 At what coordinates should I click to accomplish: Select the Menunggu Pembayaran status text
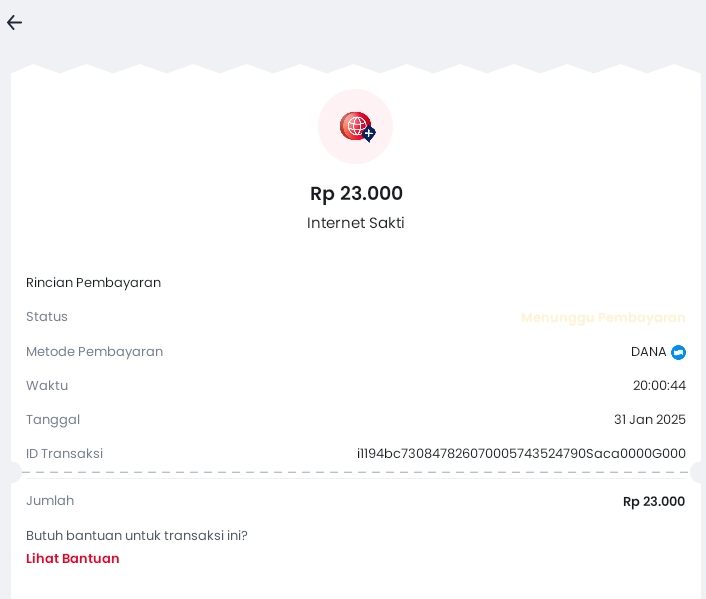(x=603, y=318)
